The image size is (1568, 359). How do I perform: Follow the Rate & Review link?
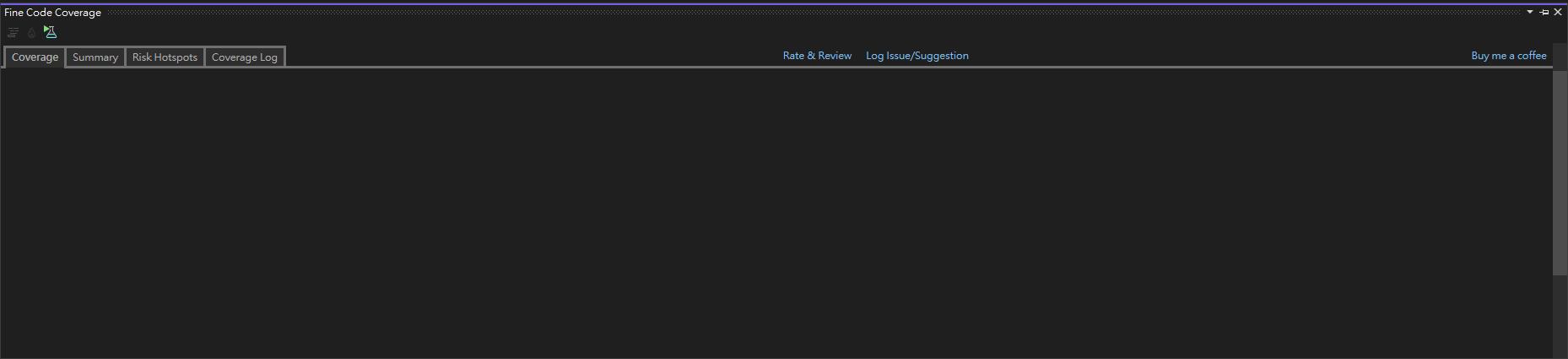[817, 56]
